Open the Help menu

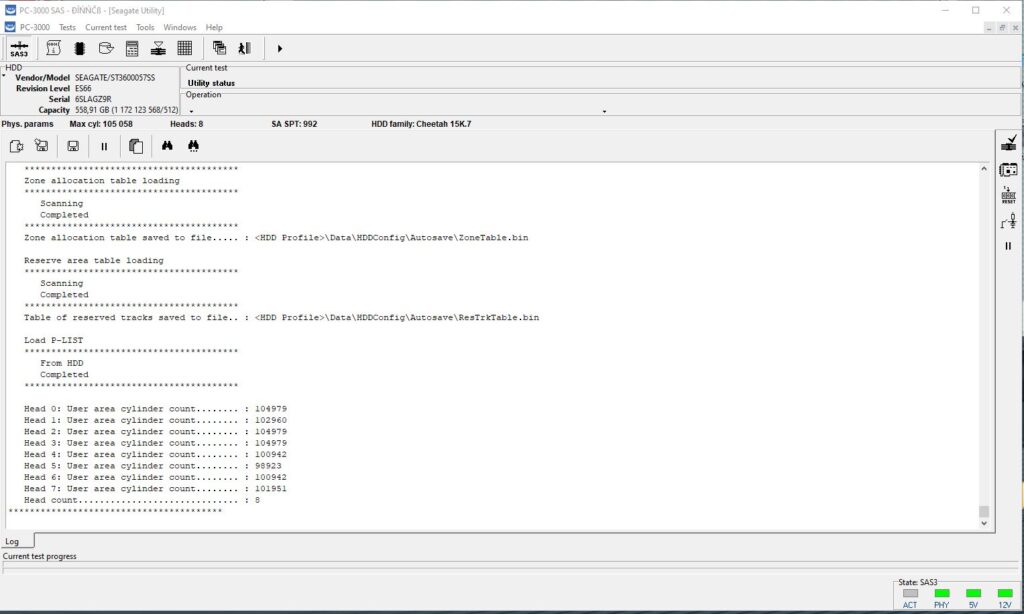coord(214,27)
